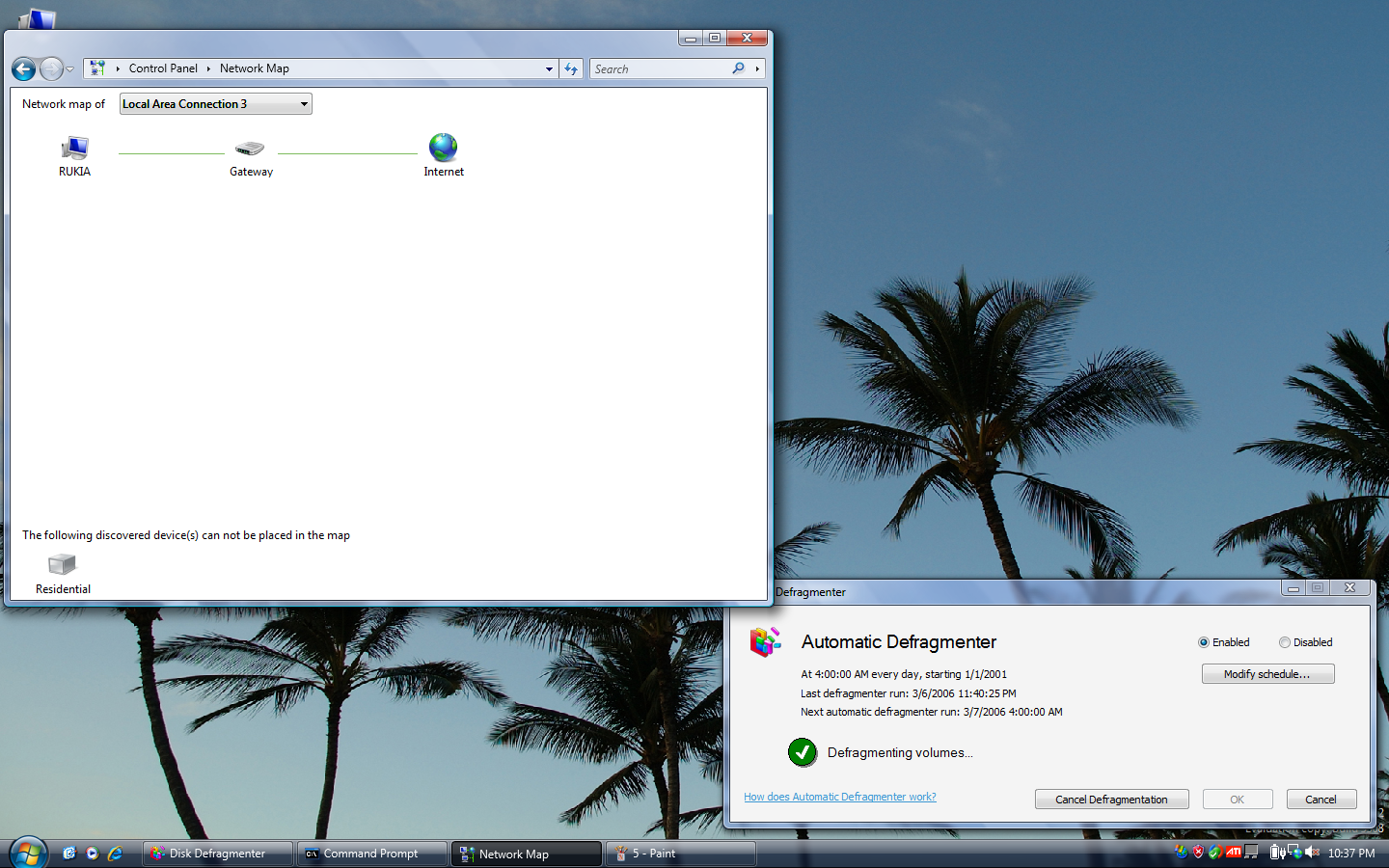Image resolution: width=1389 pixels, height=868 pixels.
Task: Click the Cancel Defragmentation button
Action: (1111, 800)
